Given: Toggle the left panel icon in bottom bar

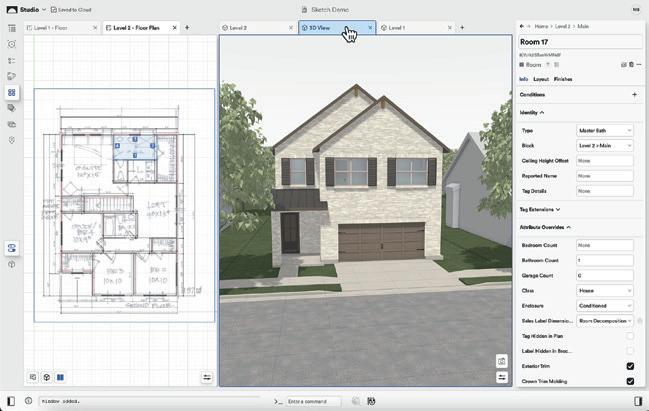Looking at the screenshot, I should click(x=11, y=401).
